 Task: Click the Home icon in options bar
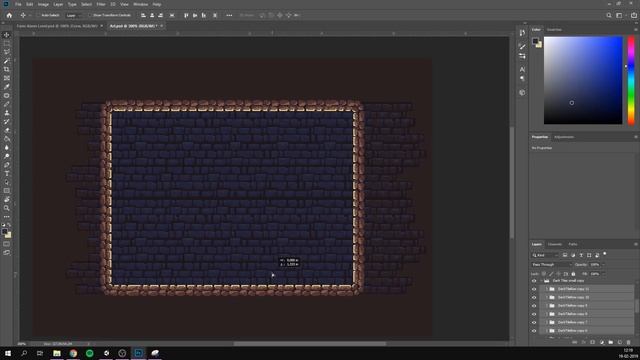tap(9, 15)
